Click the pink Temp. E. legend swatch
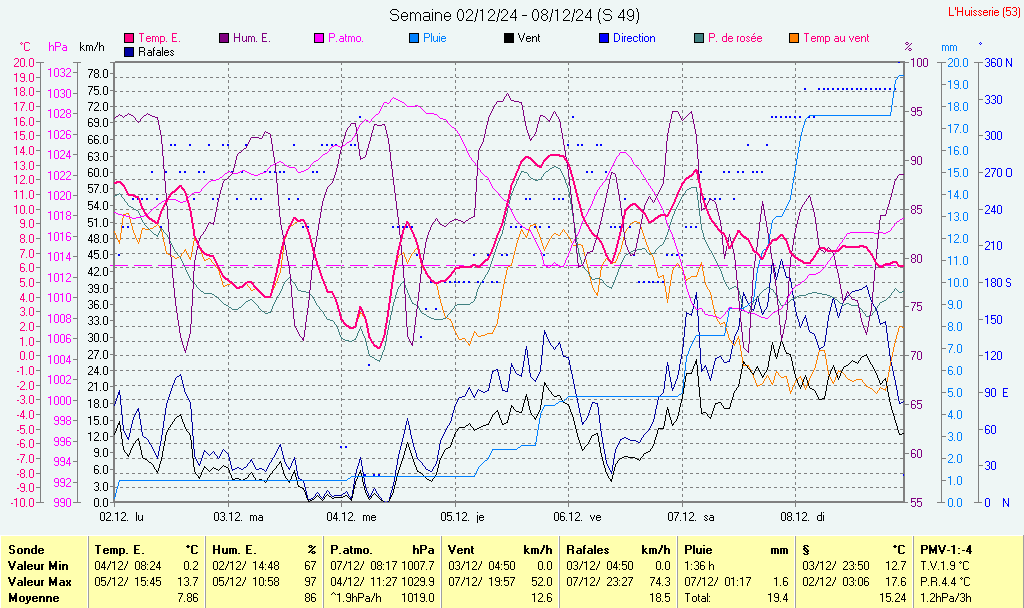The image size is (1024, 608). tap(129, 39)
